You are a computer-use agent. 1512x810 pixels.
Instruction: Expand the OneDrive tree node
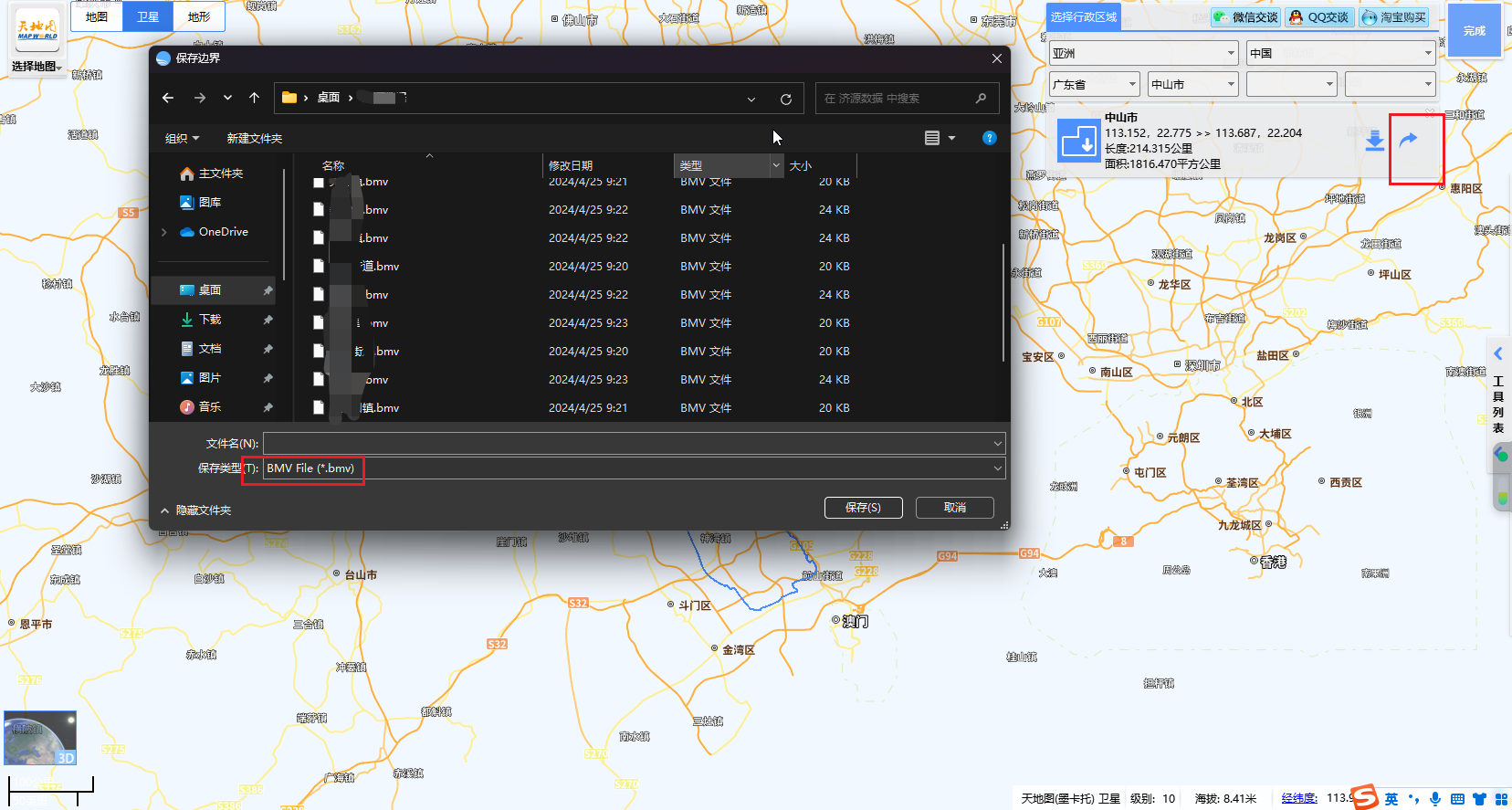(163, 232)
